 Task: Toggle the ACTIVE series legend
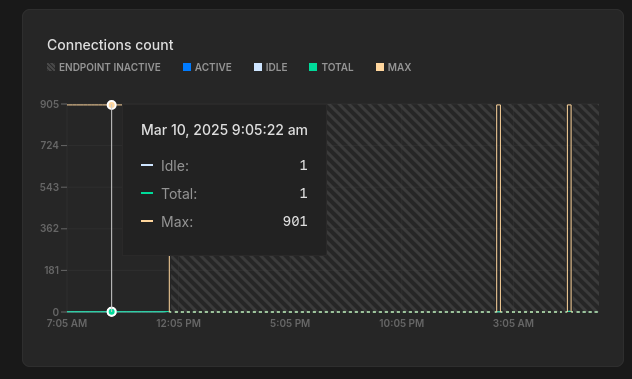207,67
